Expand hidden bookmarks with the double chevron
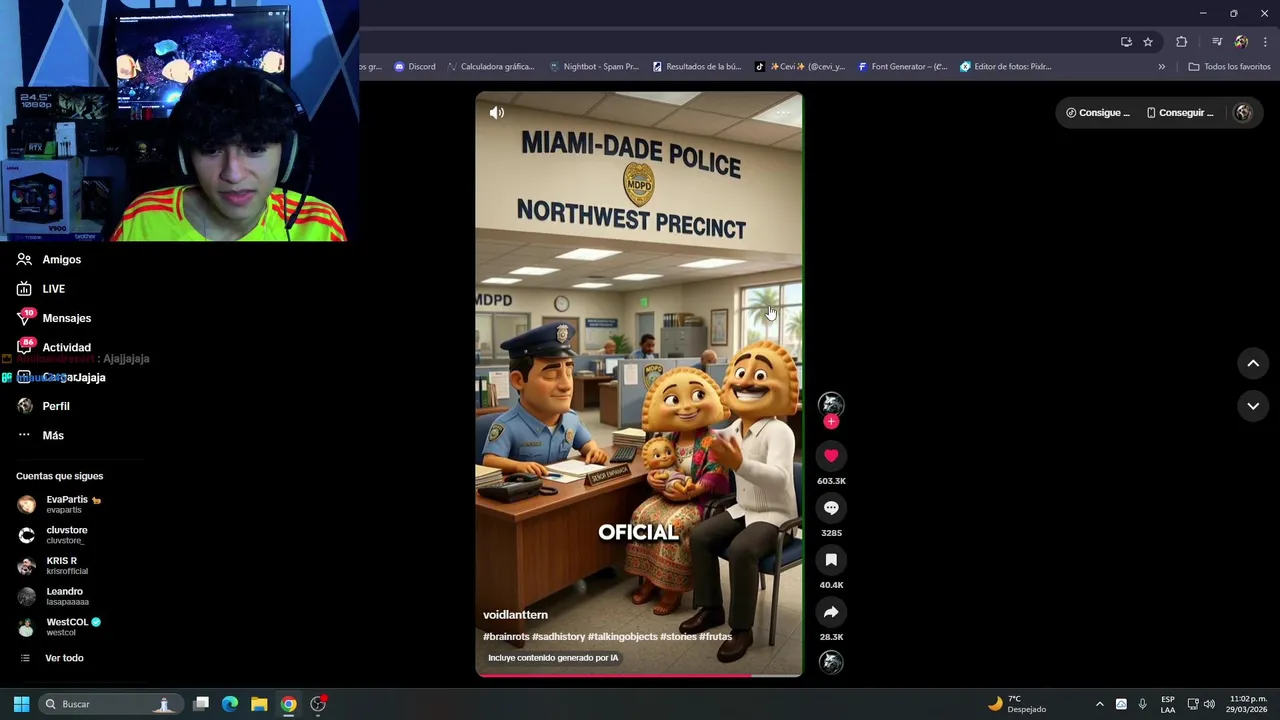The width and height of the screenshot is (1280, 720). (1162, 67)
